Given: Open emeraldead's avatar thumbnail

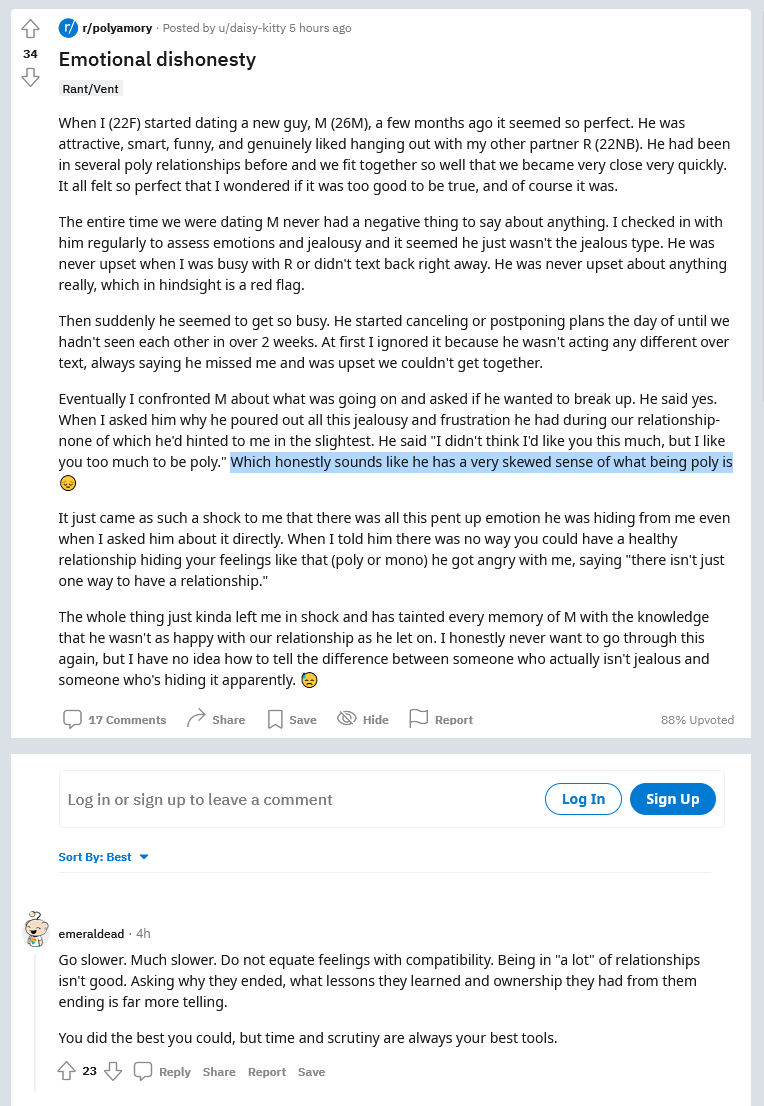Looking at the screenshot, I should tap(36, 929).
